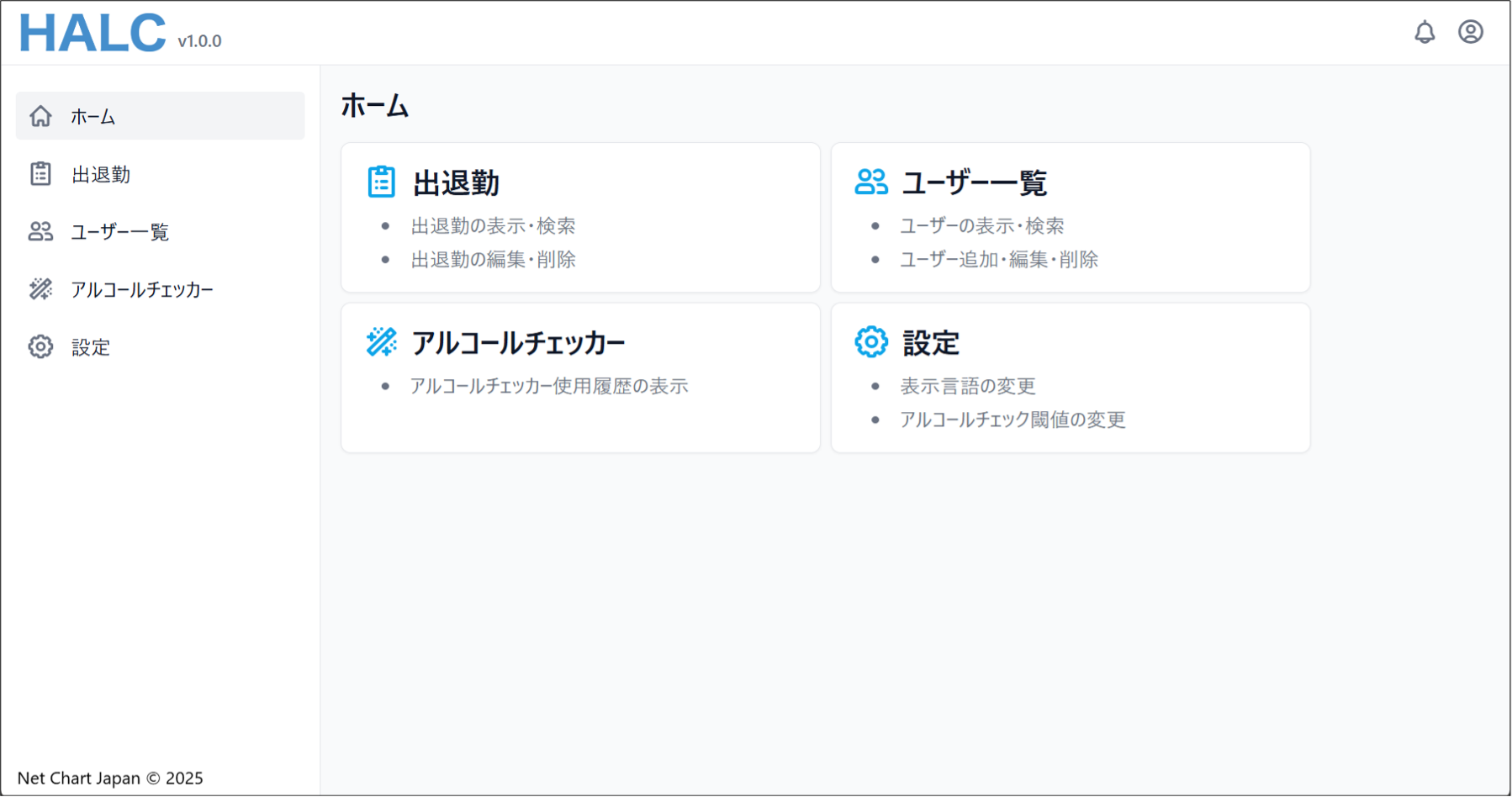Screen dimensions: 1512x797
Task: Open アルコールチェッカー使用履歴の表示
Action: pyautogui.click(x=548, y=386)
